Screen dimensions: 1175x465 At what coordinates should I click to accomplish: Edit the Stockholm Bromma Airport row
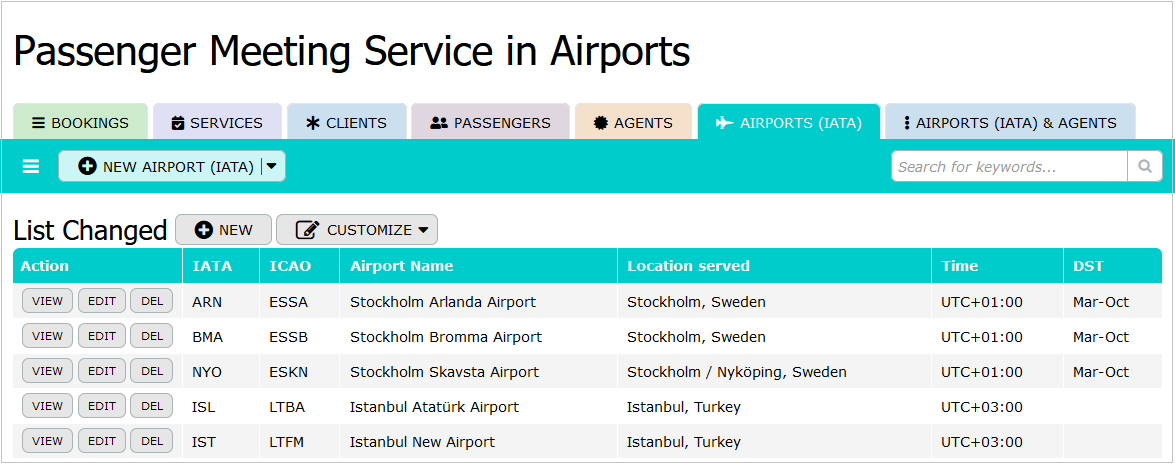coord(102,336)
